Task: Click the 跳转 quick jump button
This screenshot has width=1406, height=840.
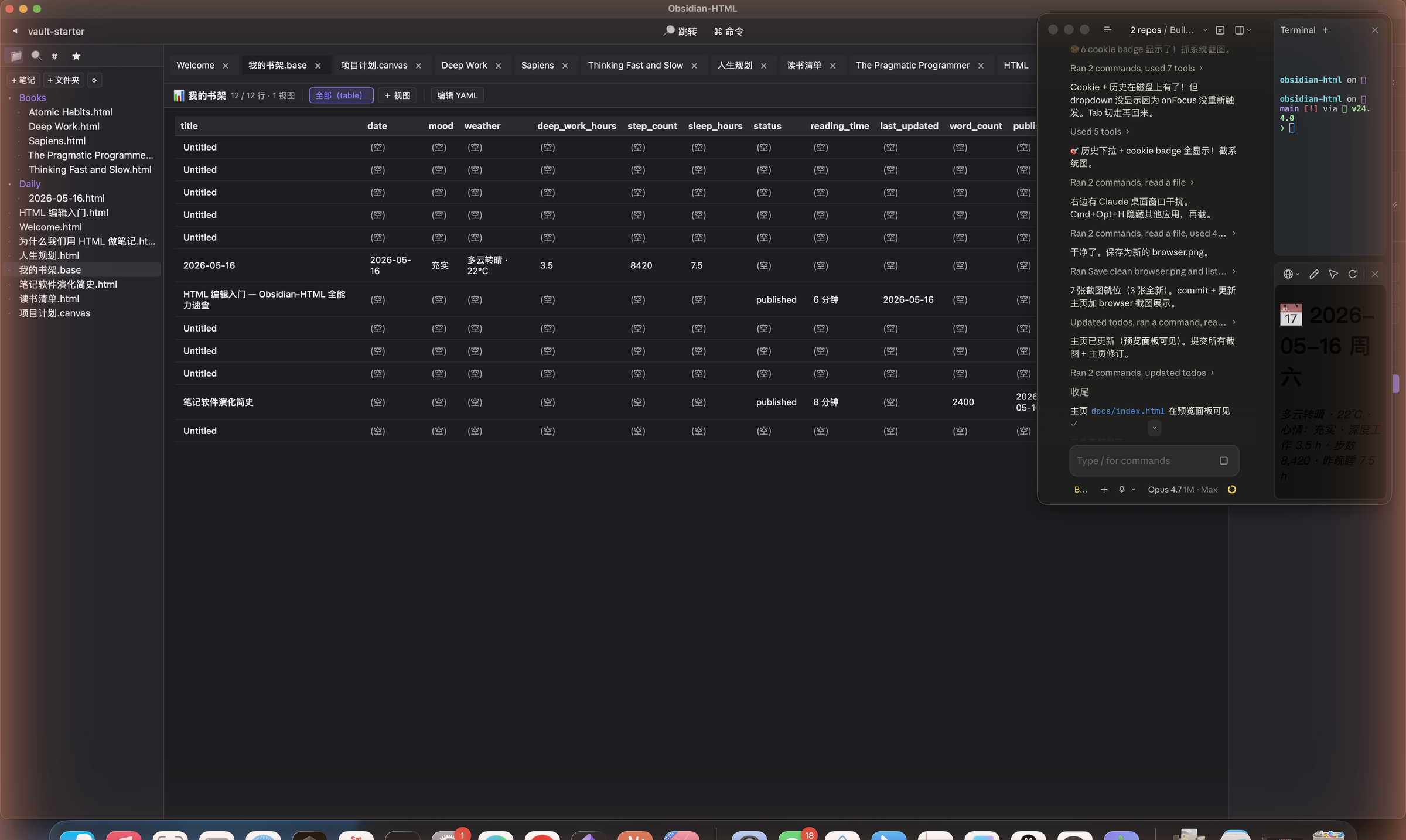Action: tap(680, 32)
